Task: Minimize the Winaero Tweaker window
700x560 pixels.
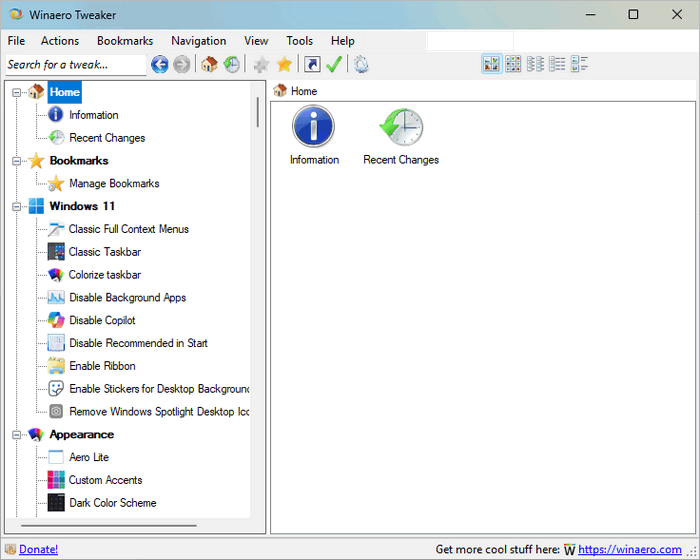Action: [x=591, y=14]
